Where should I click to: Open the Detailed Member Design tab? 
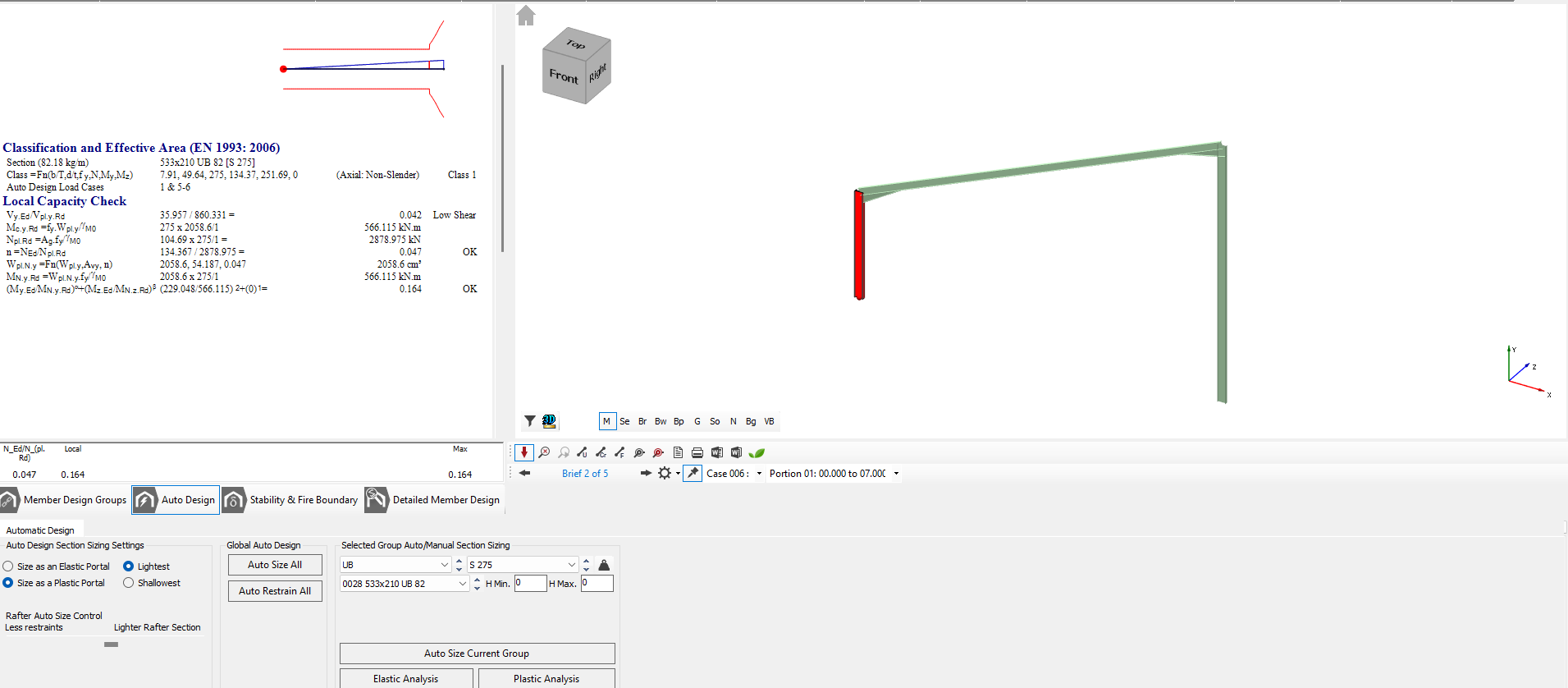coord(434,500)
